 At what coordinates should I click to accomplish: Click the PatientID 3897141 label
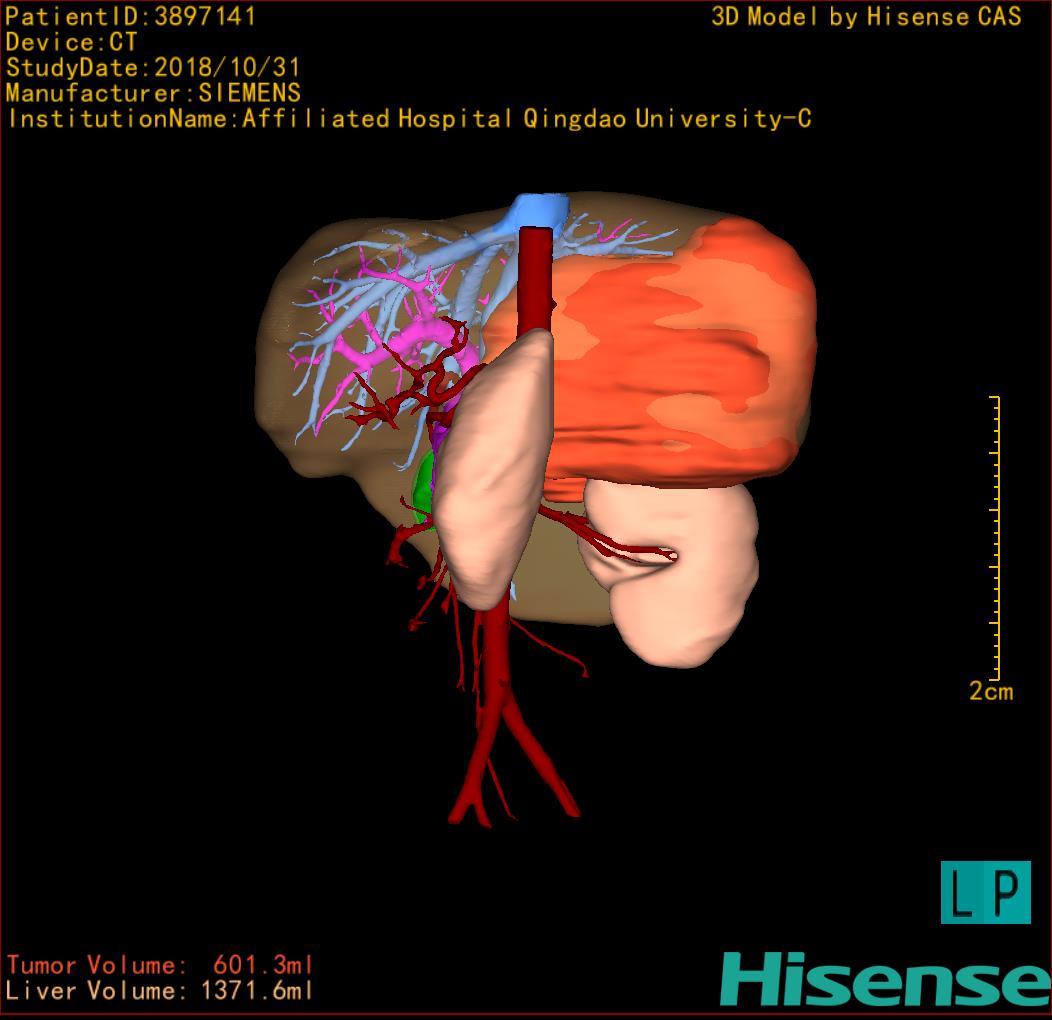pyautogui.click(x=131, y=17)
